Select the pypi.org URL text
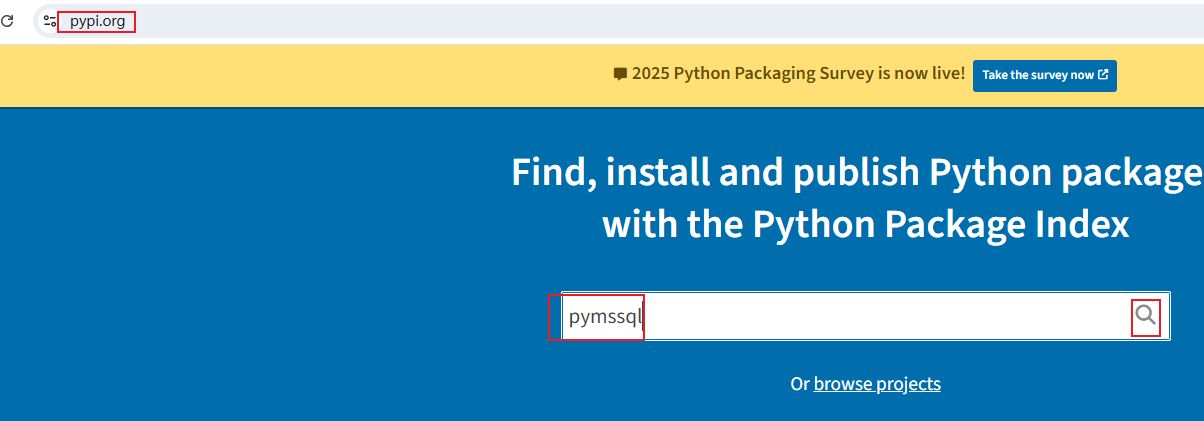The height and width of the screenshot is (421, 1204). coord(97,20)
